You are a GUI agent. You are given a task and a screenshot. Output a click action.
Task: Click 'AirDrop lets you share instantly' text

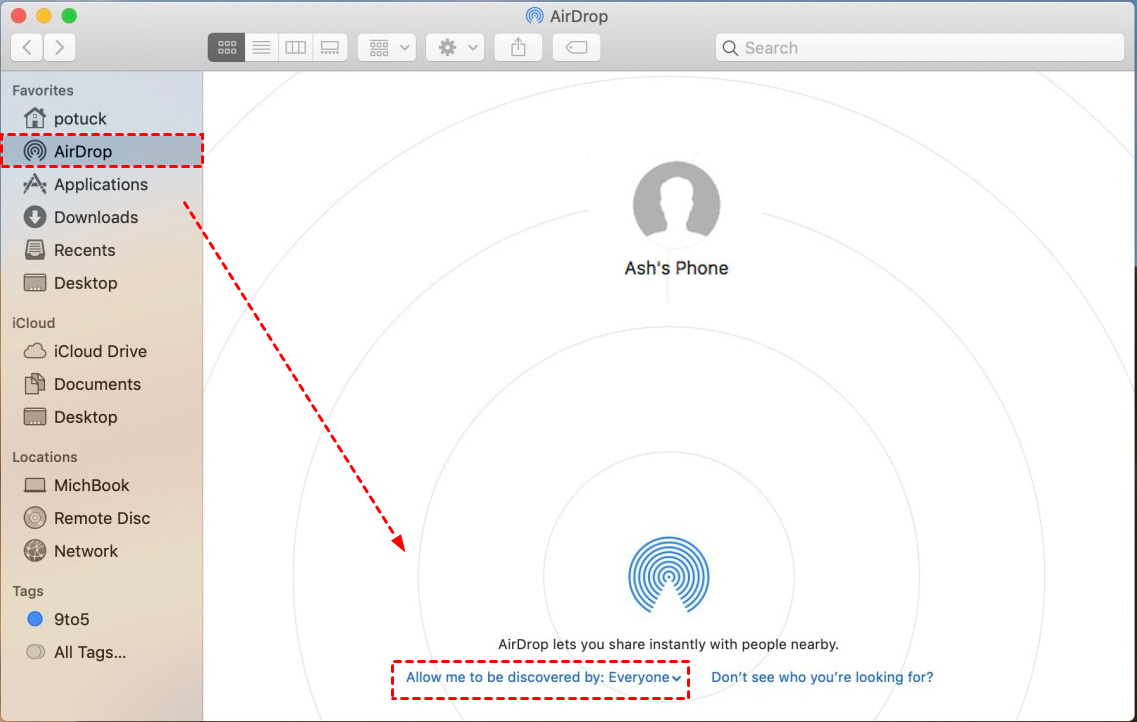[668, 644]
